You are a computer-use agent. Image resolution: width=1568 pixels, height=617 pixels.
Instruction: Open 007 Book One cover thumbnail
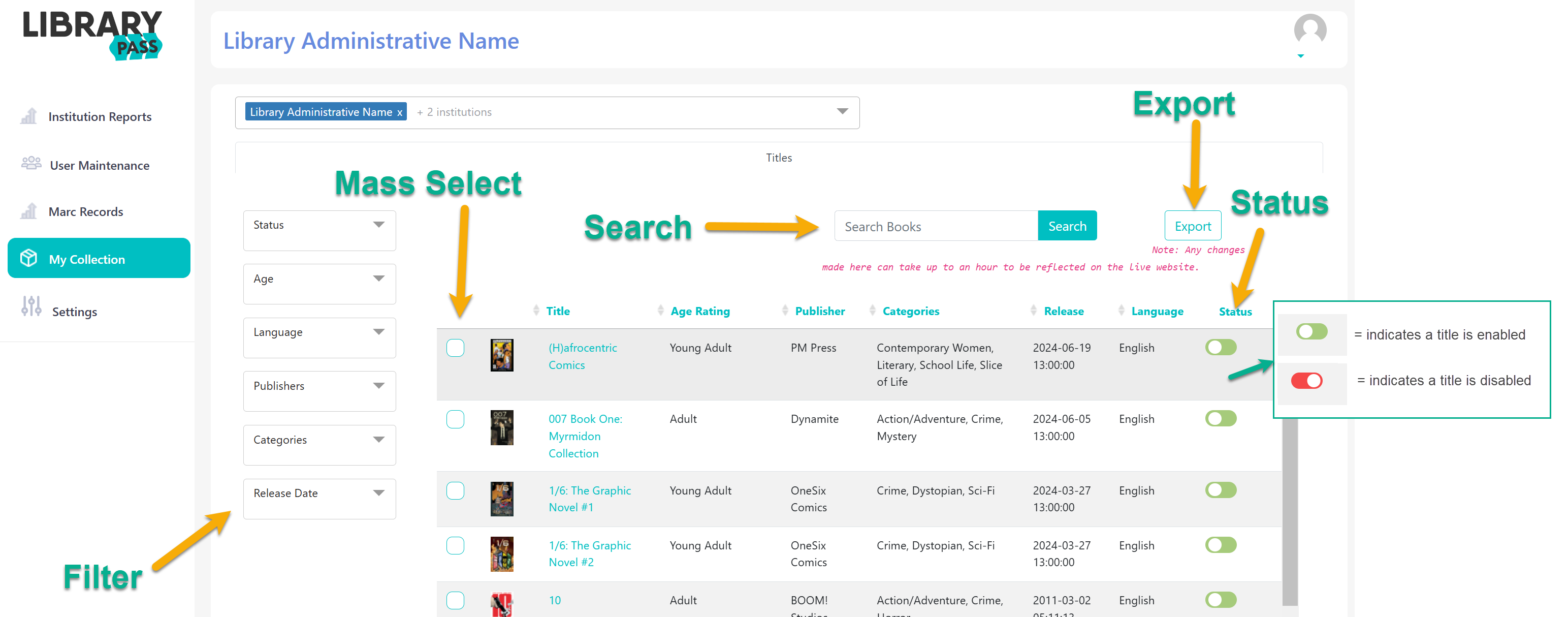pyautogui.click(x=501, y=427)
